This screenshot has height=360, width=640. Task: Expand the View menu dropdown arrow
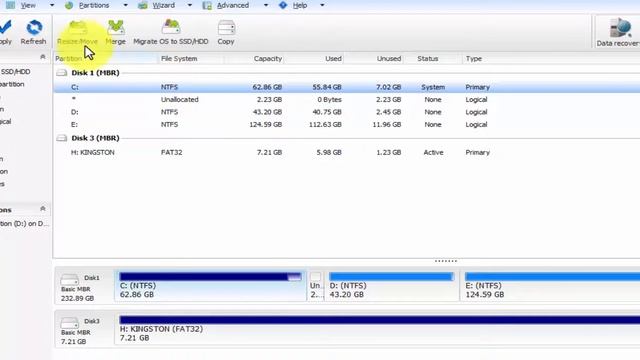[52, 5]
